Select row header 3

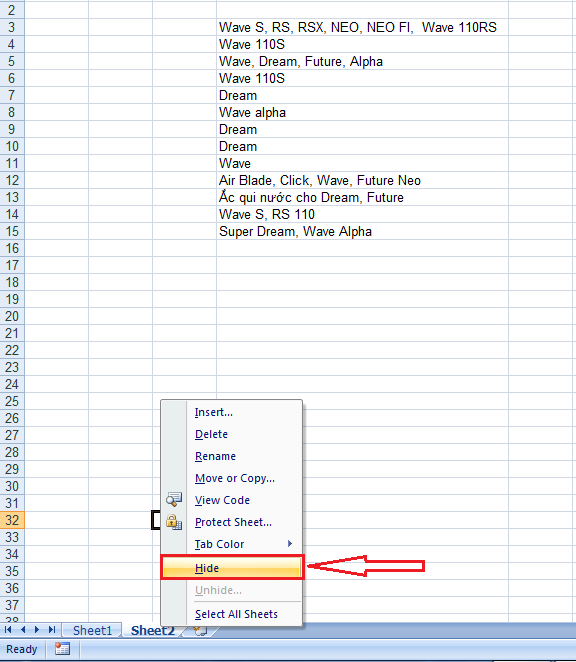12,27
